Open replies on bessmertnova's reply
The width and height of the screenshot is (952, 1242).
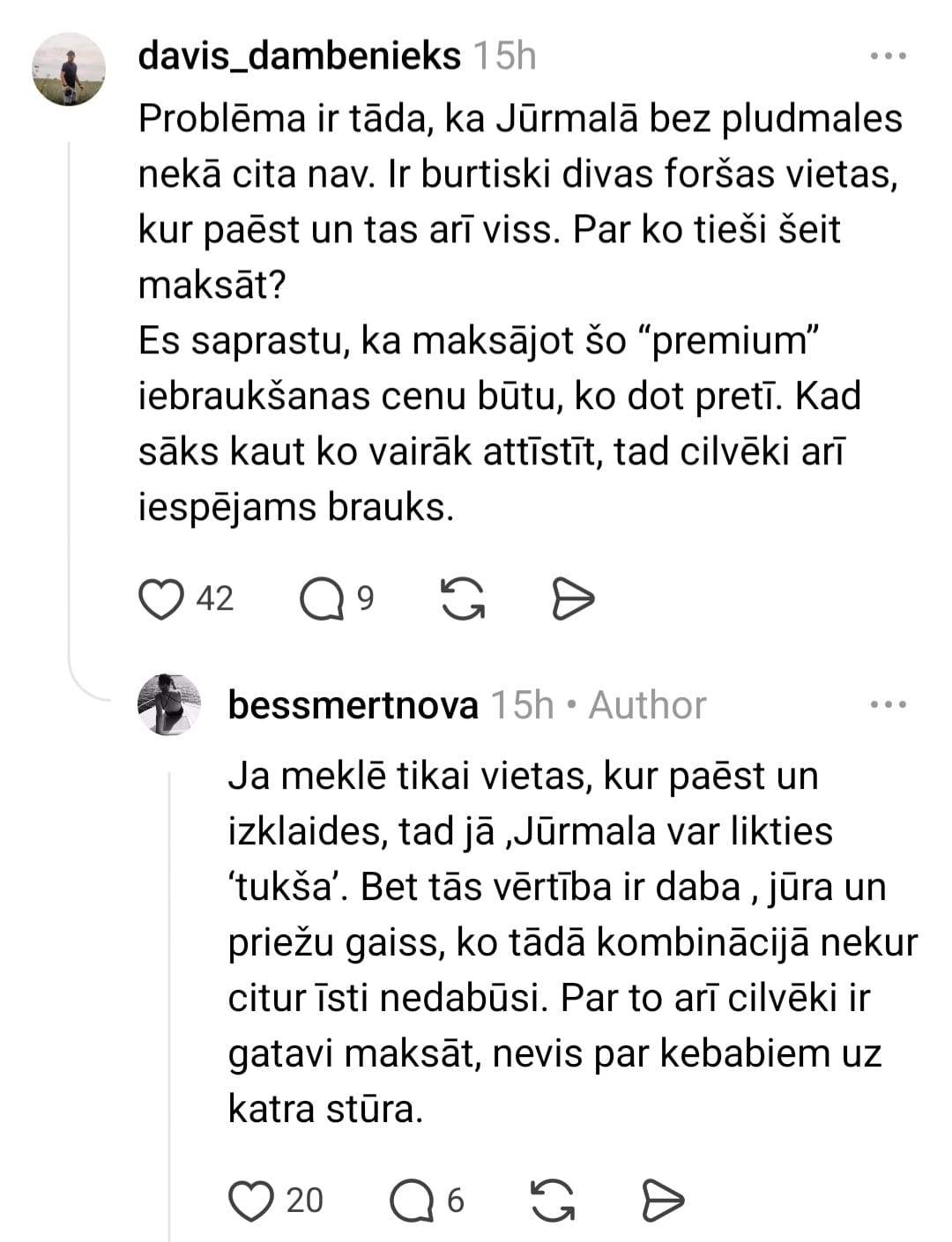pos(411,1201)
